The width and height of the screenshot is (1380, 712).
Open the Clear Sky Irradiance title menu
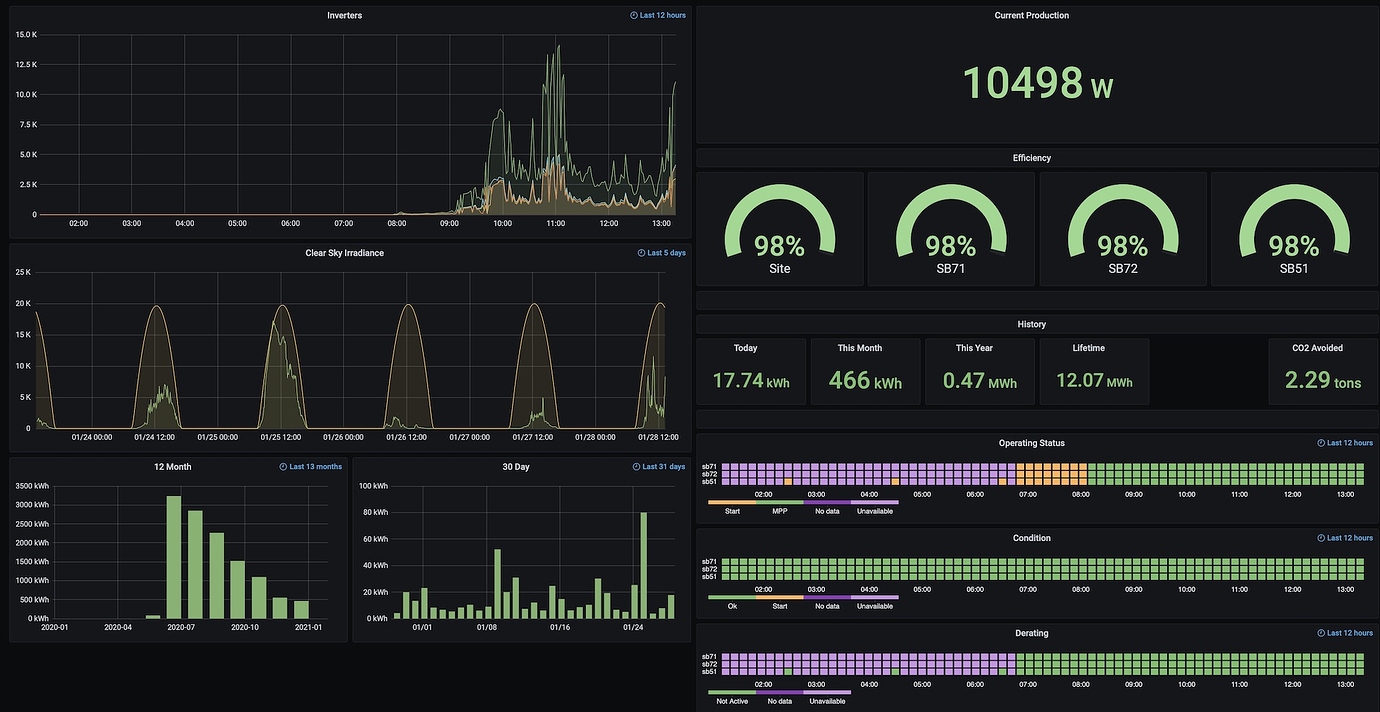(344, 253)
